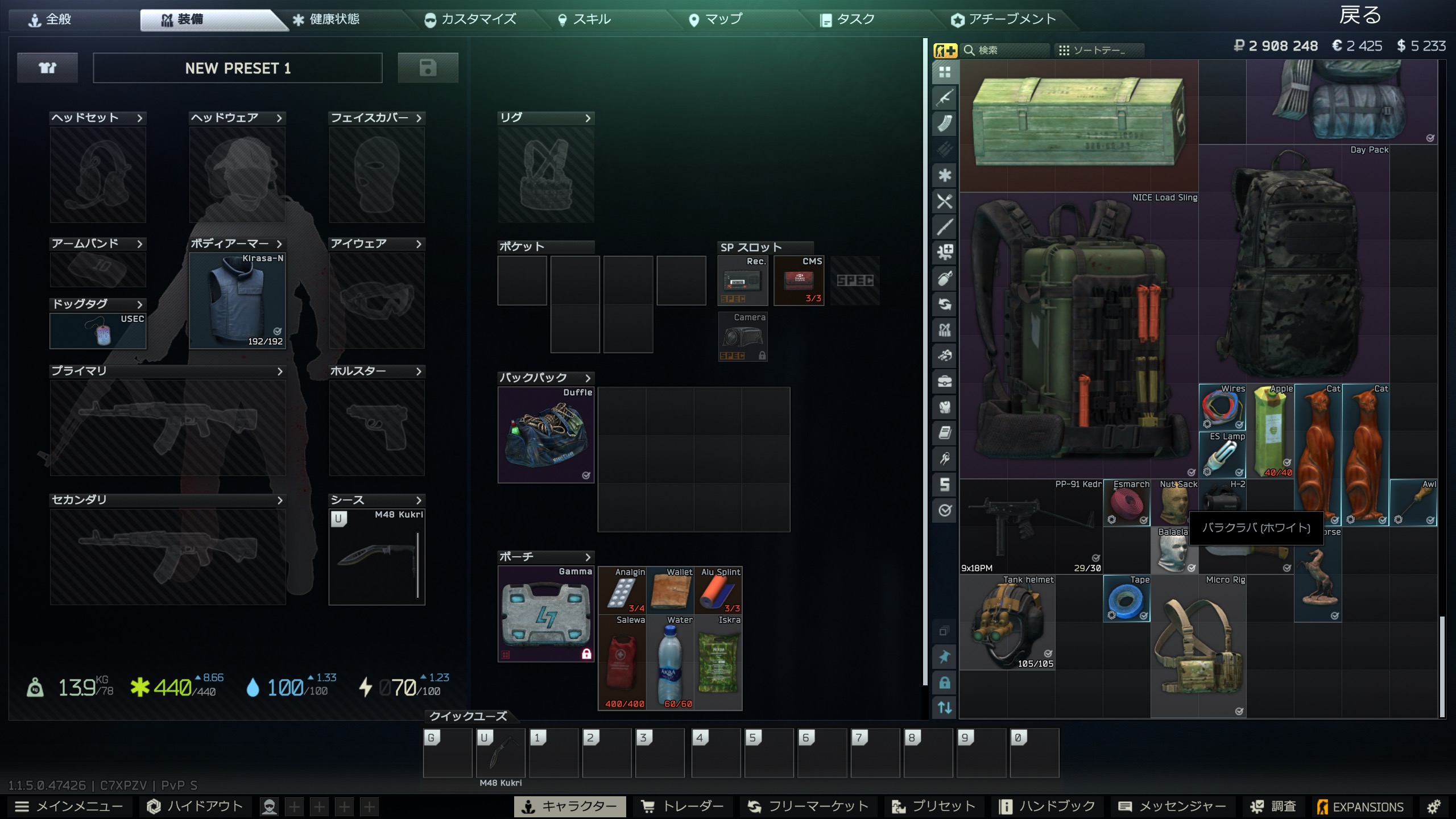Screen dimensions: 1456x819
Task: Open the presets shirts icon button
Action: click(47, 68)
